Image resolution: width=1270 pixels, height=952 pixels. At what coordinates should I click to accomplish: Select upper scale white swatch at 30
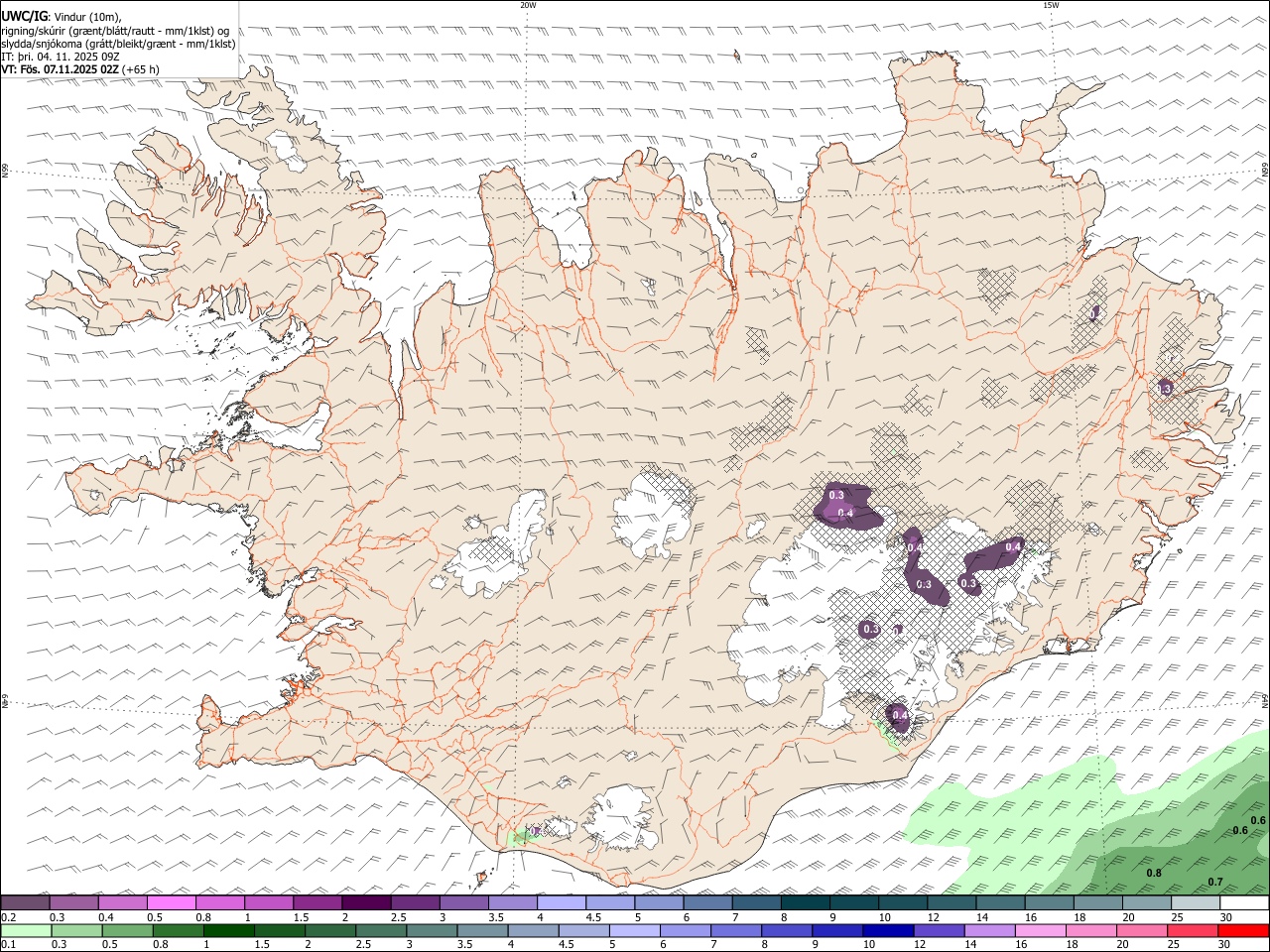1245,903
